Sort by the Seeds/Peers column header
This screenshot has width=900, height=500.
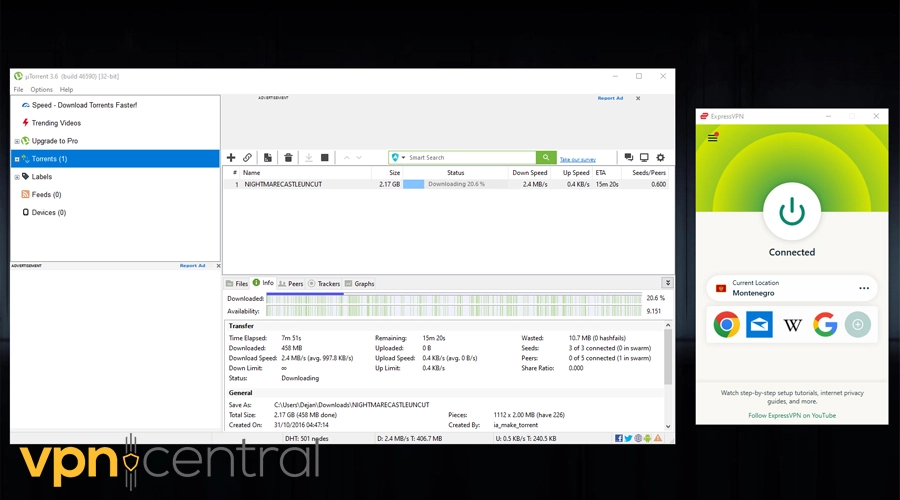click(x=645, y=173)
